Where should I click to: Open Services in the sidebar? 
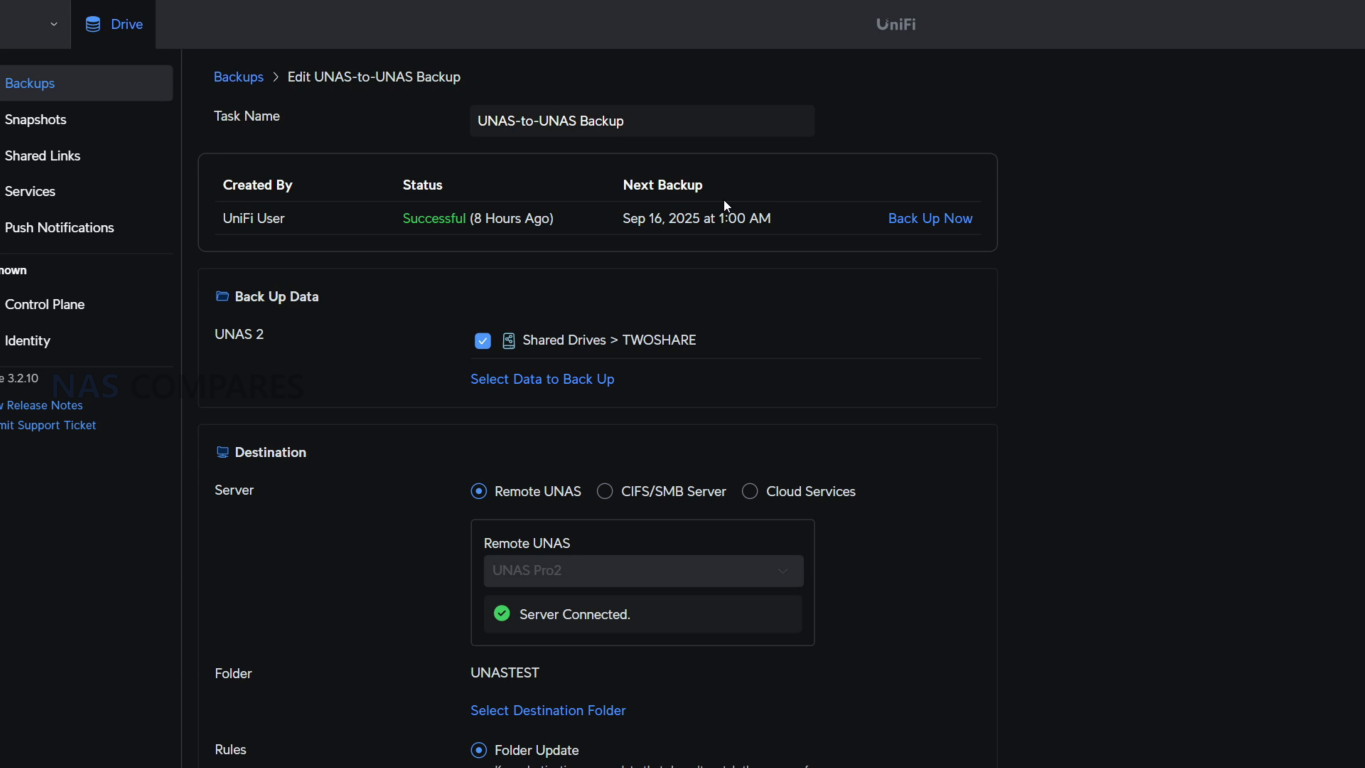(x=30, y=192)
